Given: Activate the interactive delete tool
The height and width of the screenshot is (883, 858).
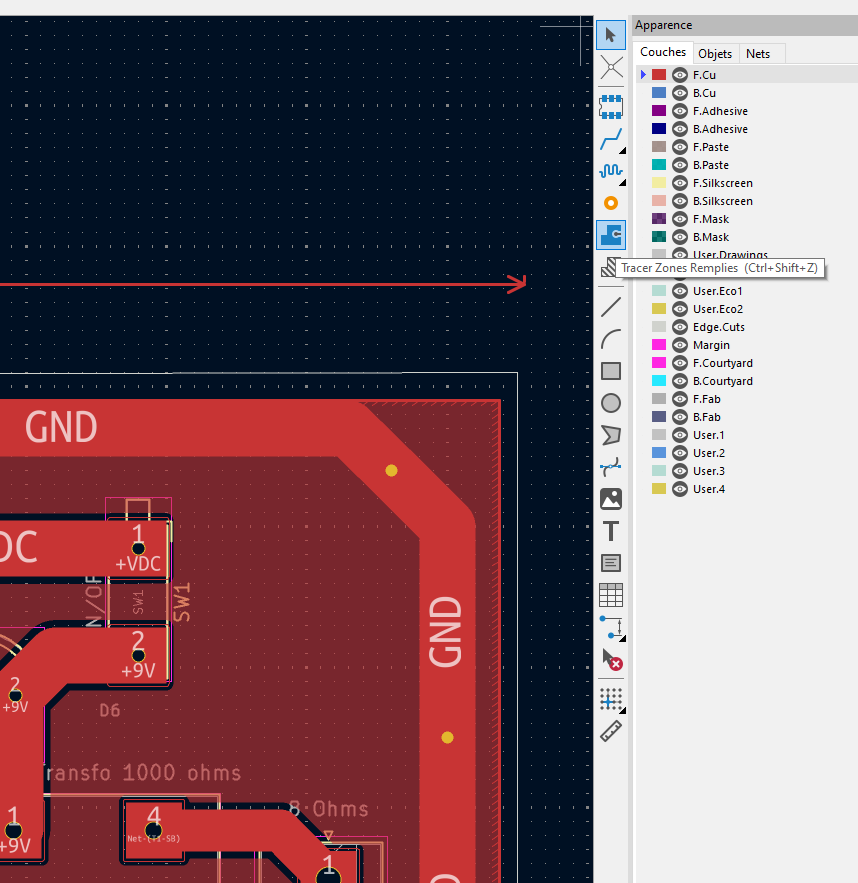Looking at the screenshot, I should point(611,660).
